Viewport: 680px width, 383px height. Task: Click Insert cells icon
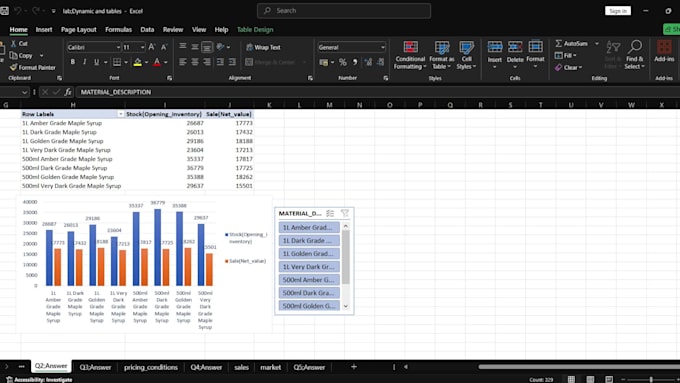tap(495, 47)
